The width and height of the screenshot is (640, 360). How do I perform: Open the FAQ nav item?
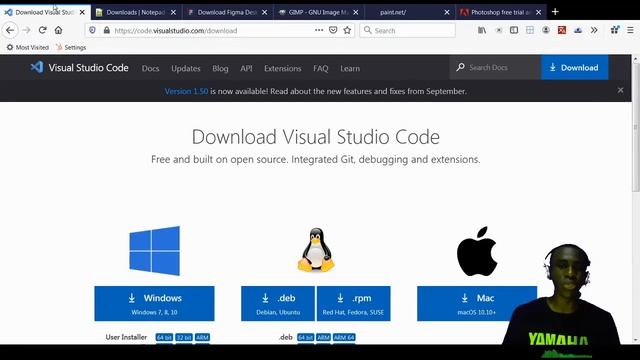(320, 69)
